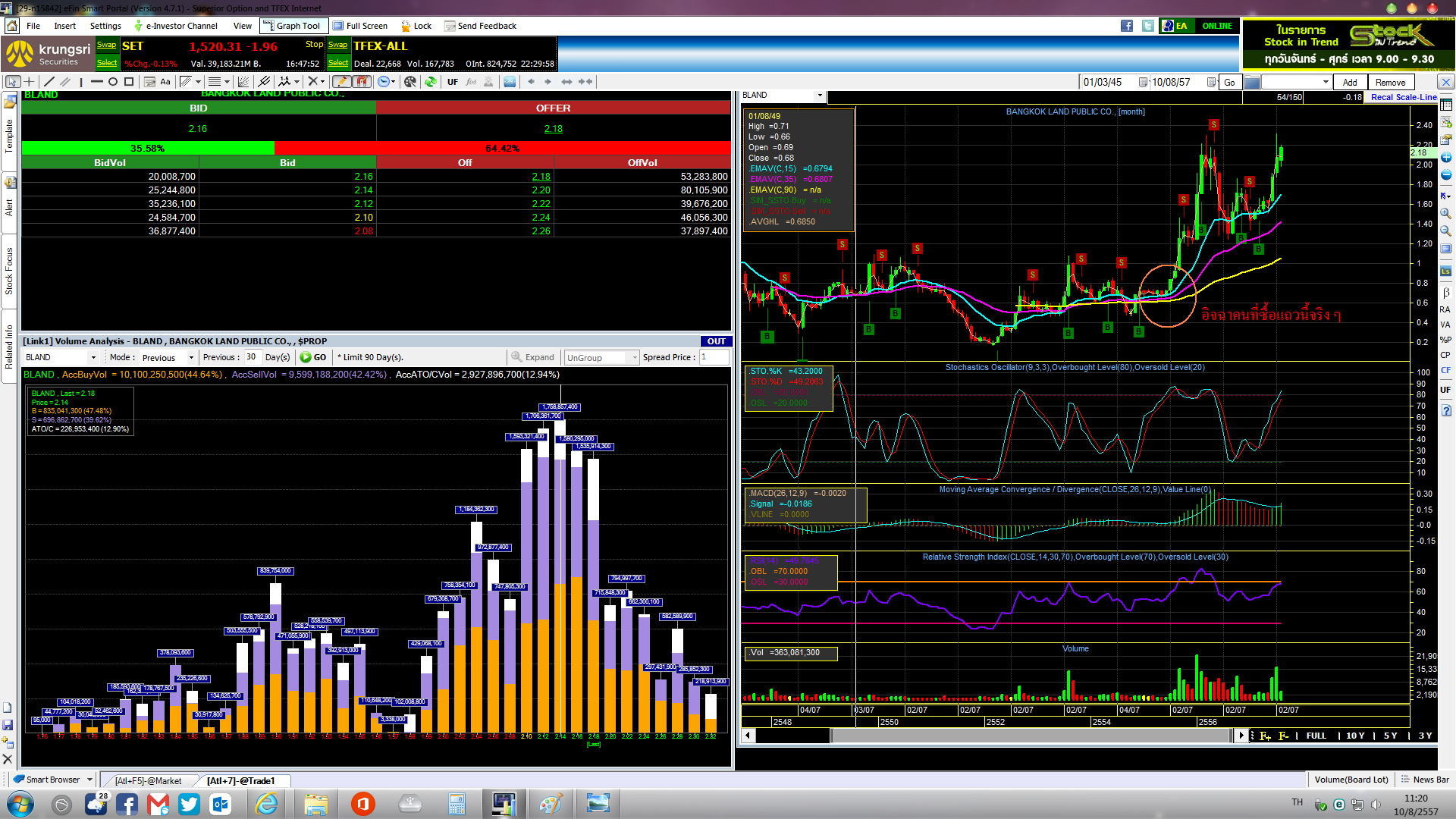Choose the circle drawing tool
1456x819 pixels.
pyautogui.click(x=113, y=82)
